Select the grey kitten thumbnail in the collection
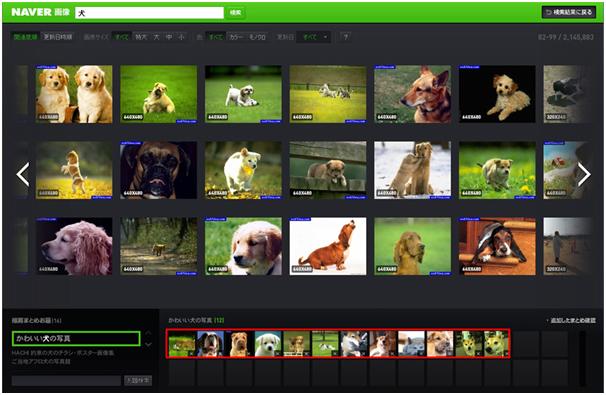The width and height of the screenshot is (606, 395). (411, 344)
